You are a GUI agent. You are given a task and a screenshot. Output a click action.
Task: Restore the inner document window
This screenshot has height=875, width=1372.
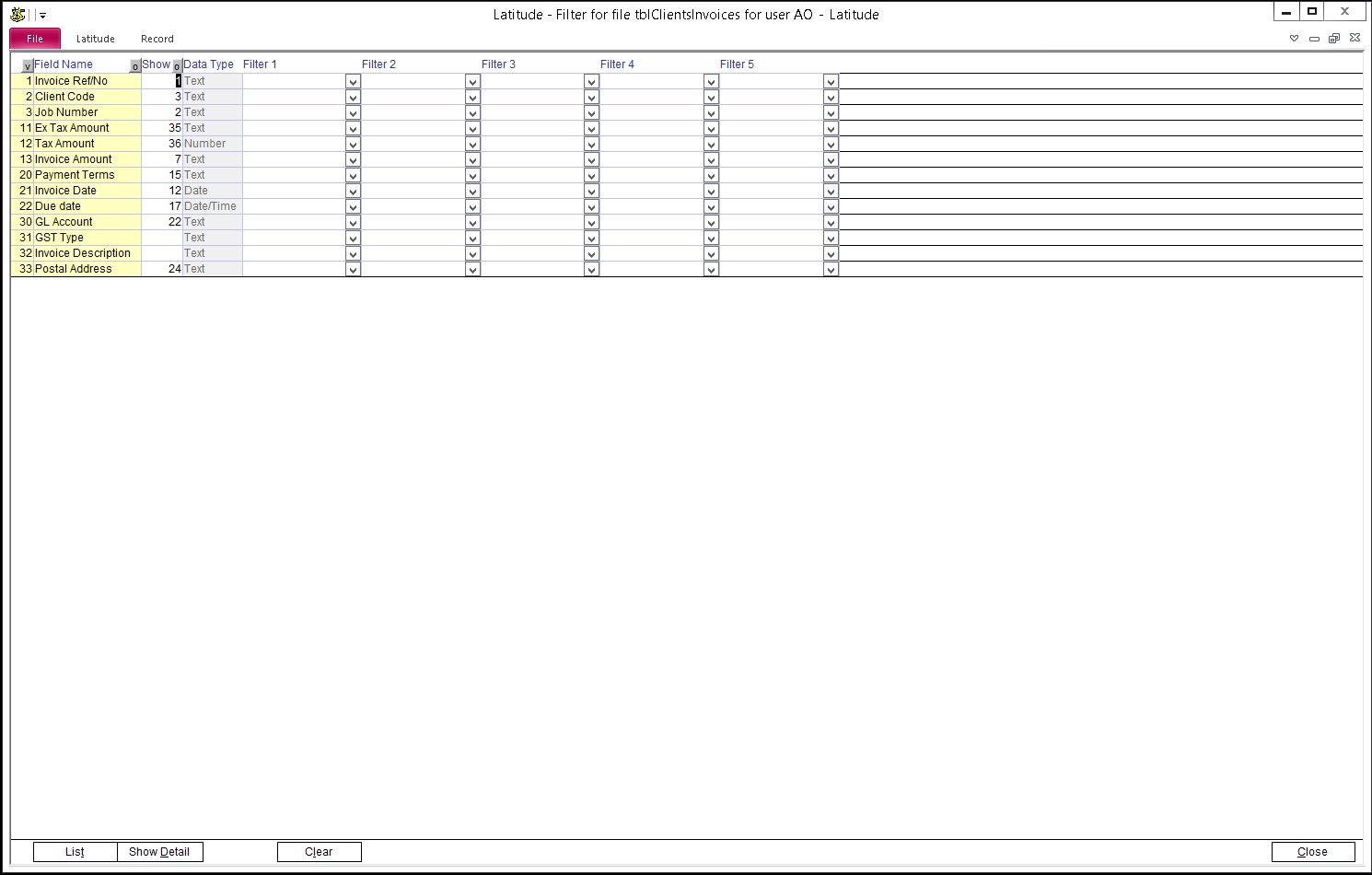[x=1334, y=39]
